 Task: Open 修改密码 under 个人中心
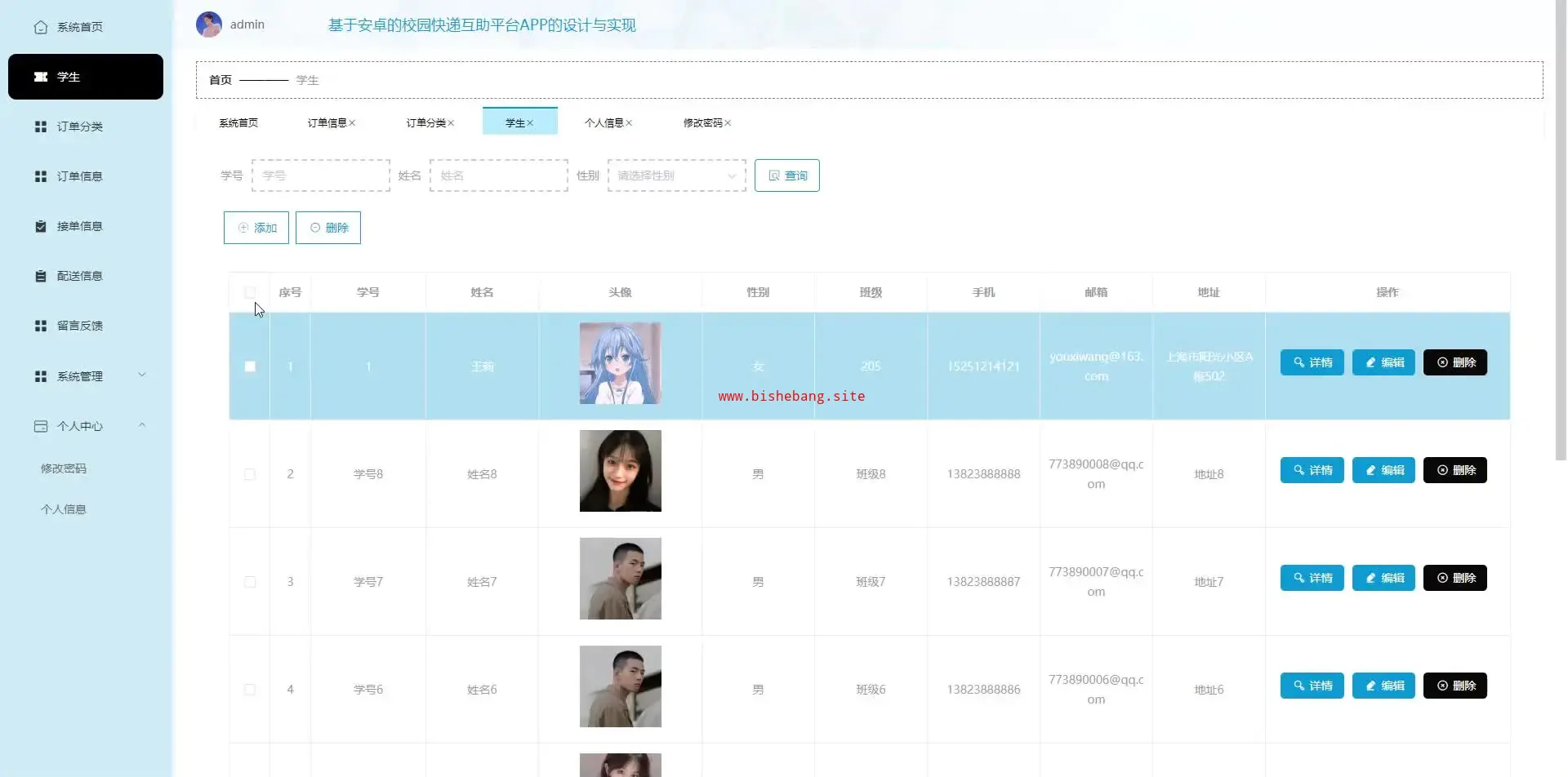pos(64,468)
